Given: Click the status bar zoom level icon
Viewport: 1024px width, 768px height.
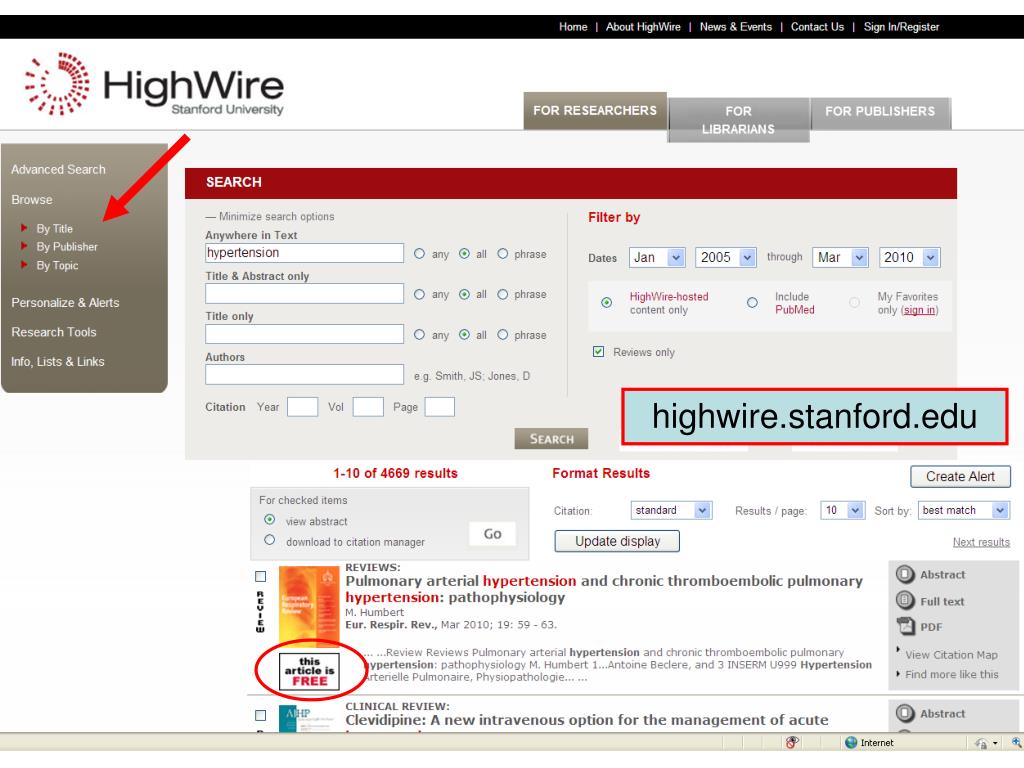Looking at the screenshot, I should (1016, 743).
